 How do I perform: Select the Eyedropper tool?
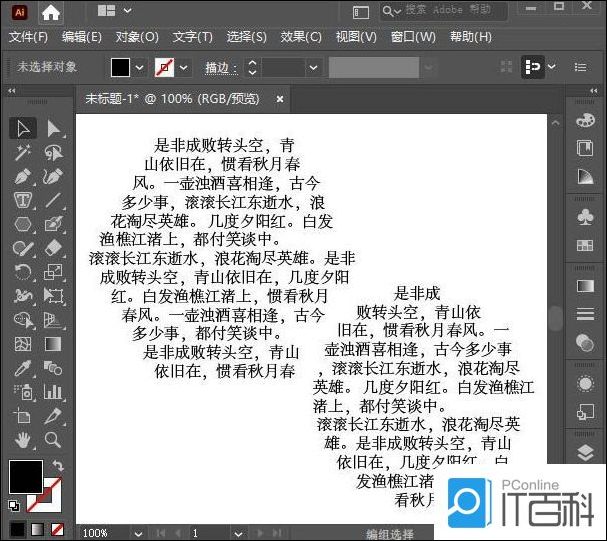[x=22, y=368]
